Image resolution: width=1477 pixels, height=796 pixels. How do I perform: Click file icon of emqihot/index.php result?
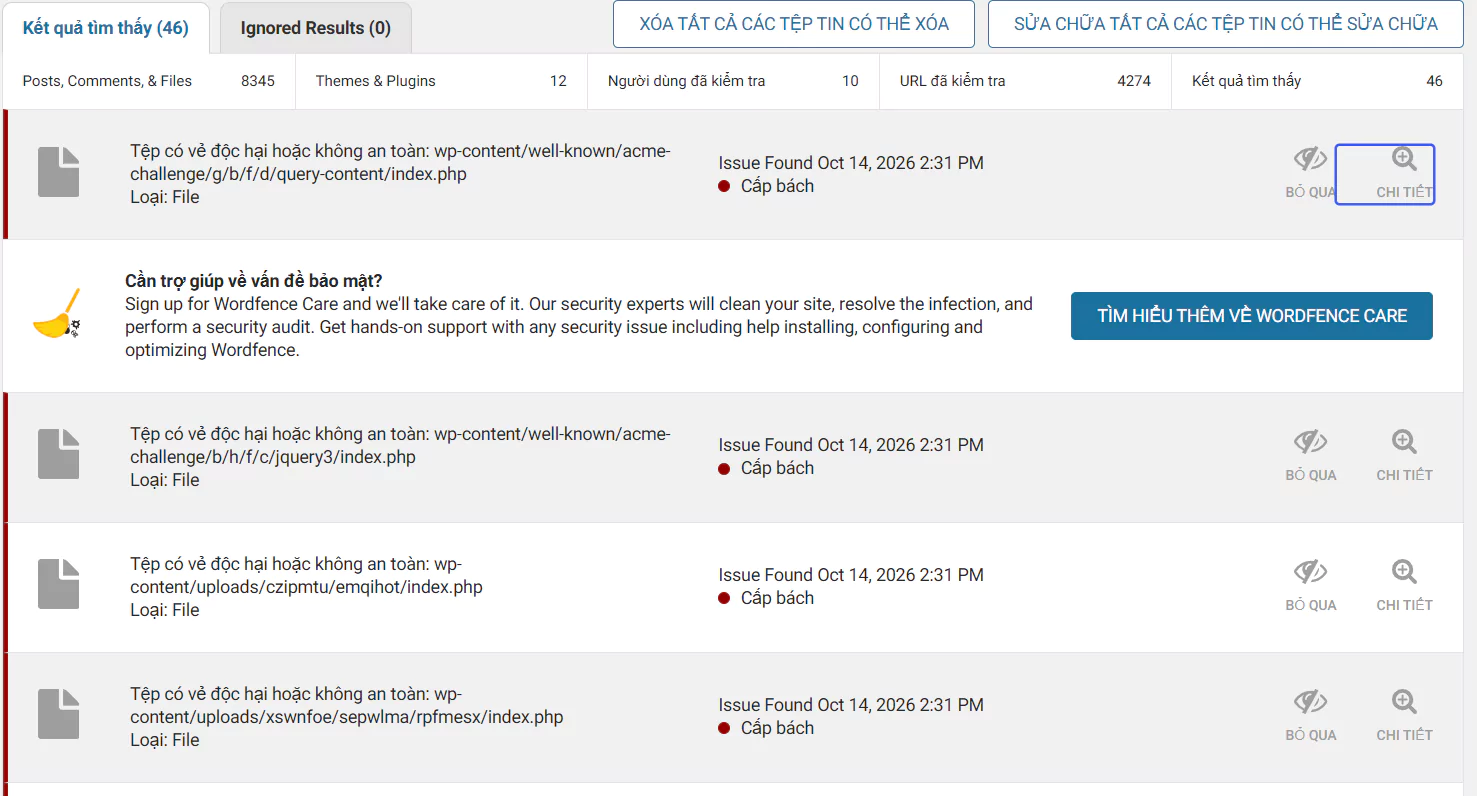(58, 584)
